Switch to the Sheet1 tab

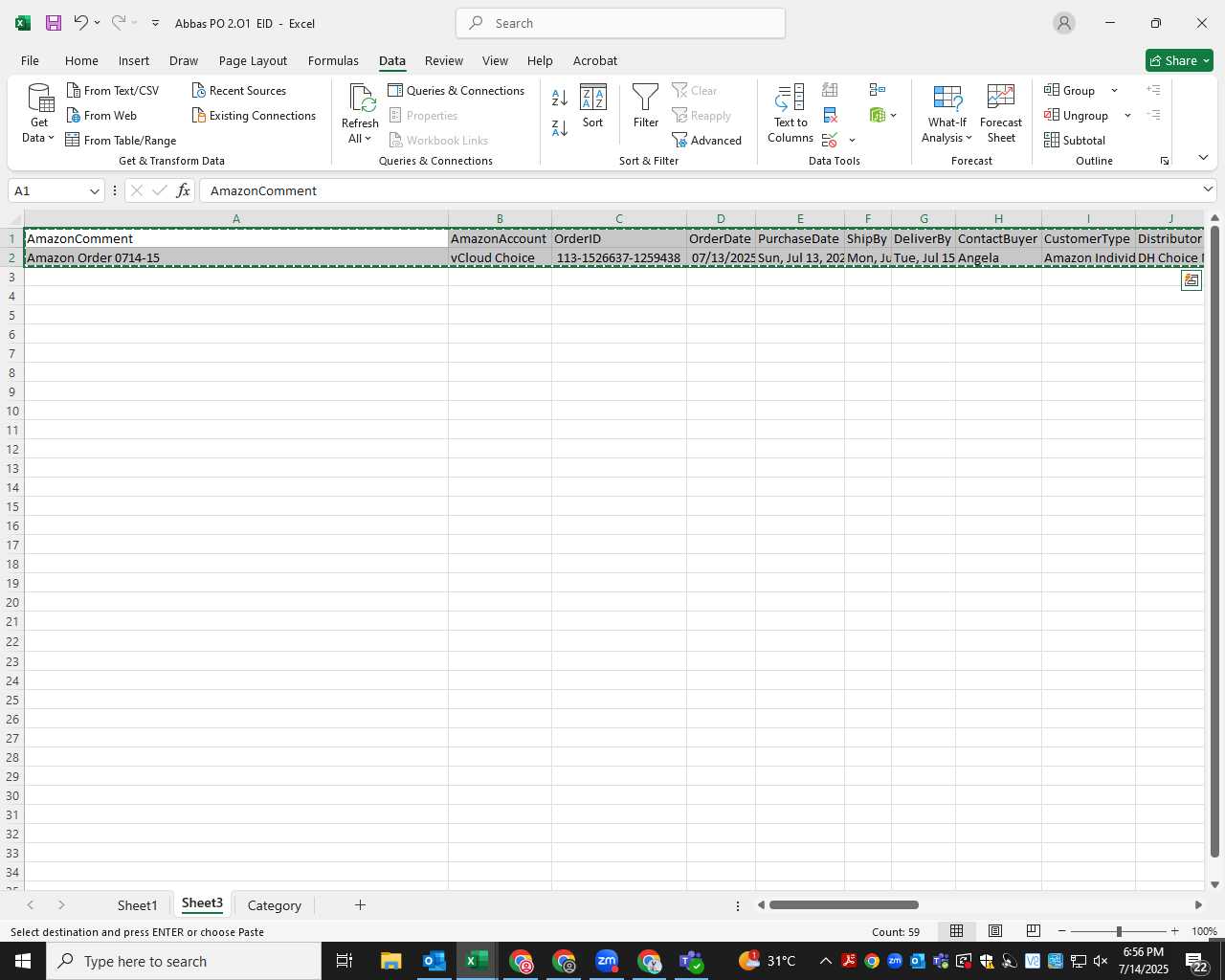(x=137, y=905)
